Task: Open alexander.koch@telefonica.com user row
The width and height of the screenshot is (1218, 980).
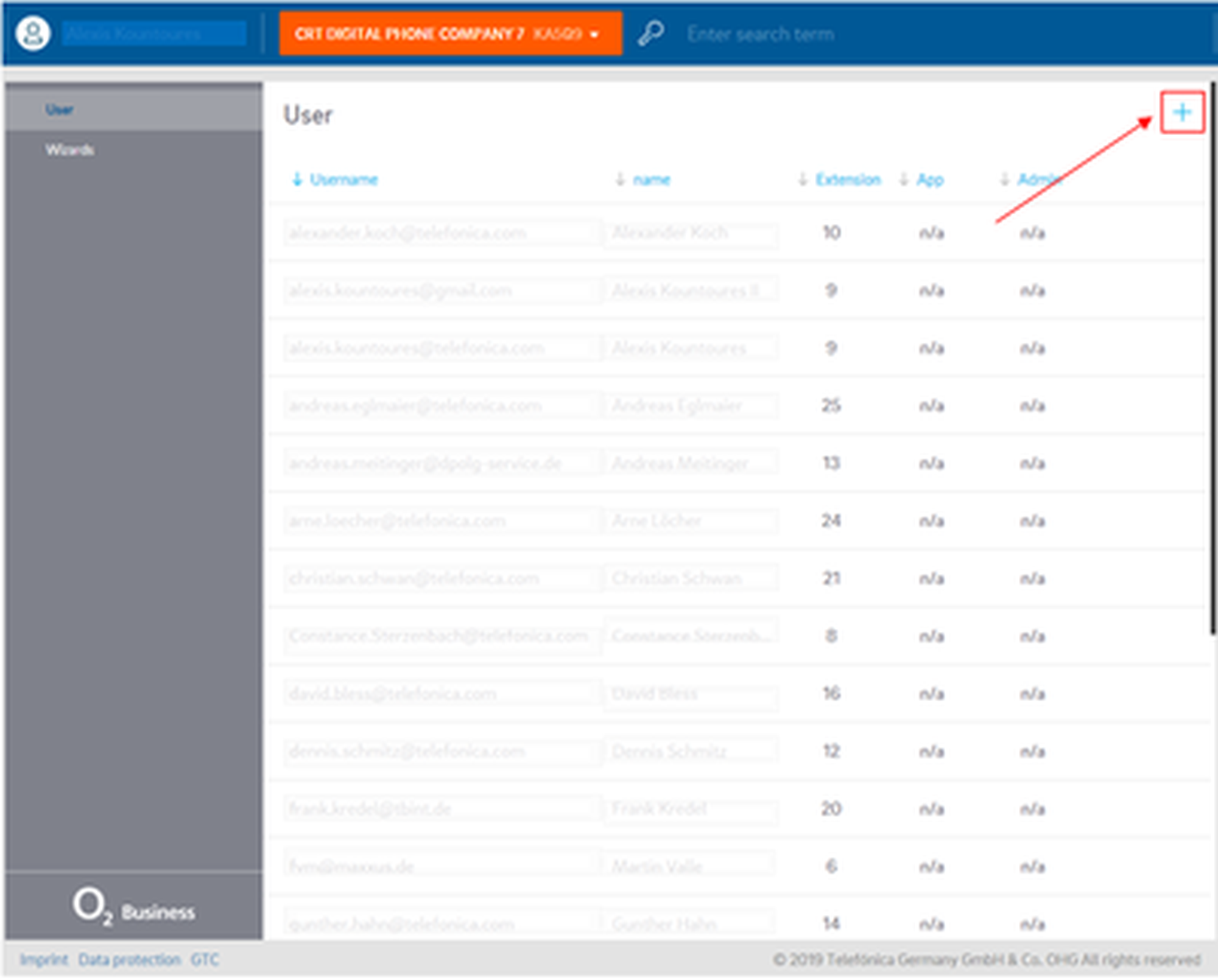Action: [407, 233]
